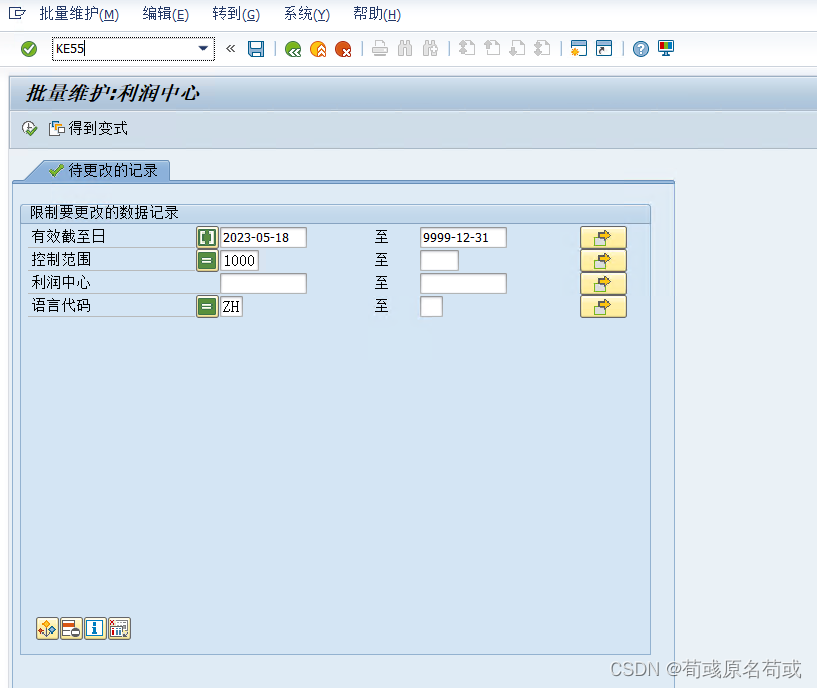Open the 转到(G) menu

tap(236, 14)
